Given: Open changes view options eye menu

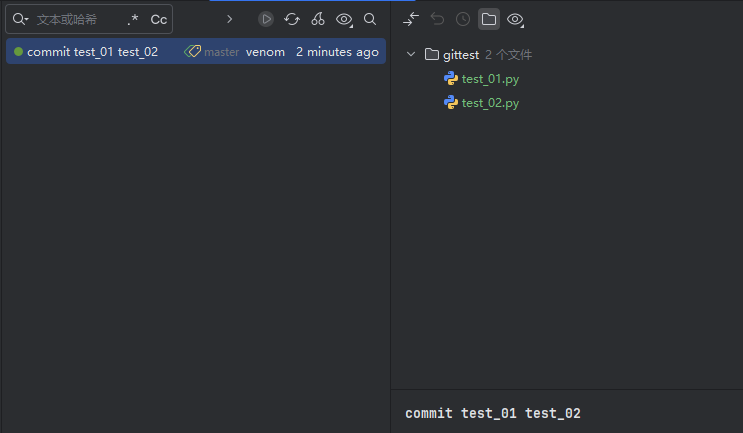Looking at the screenshot, I should 515,19.
